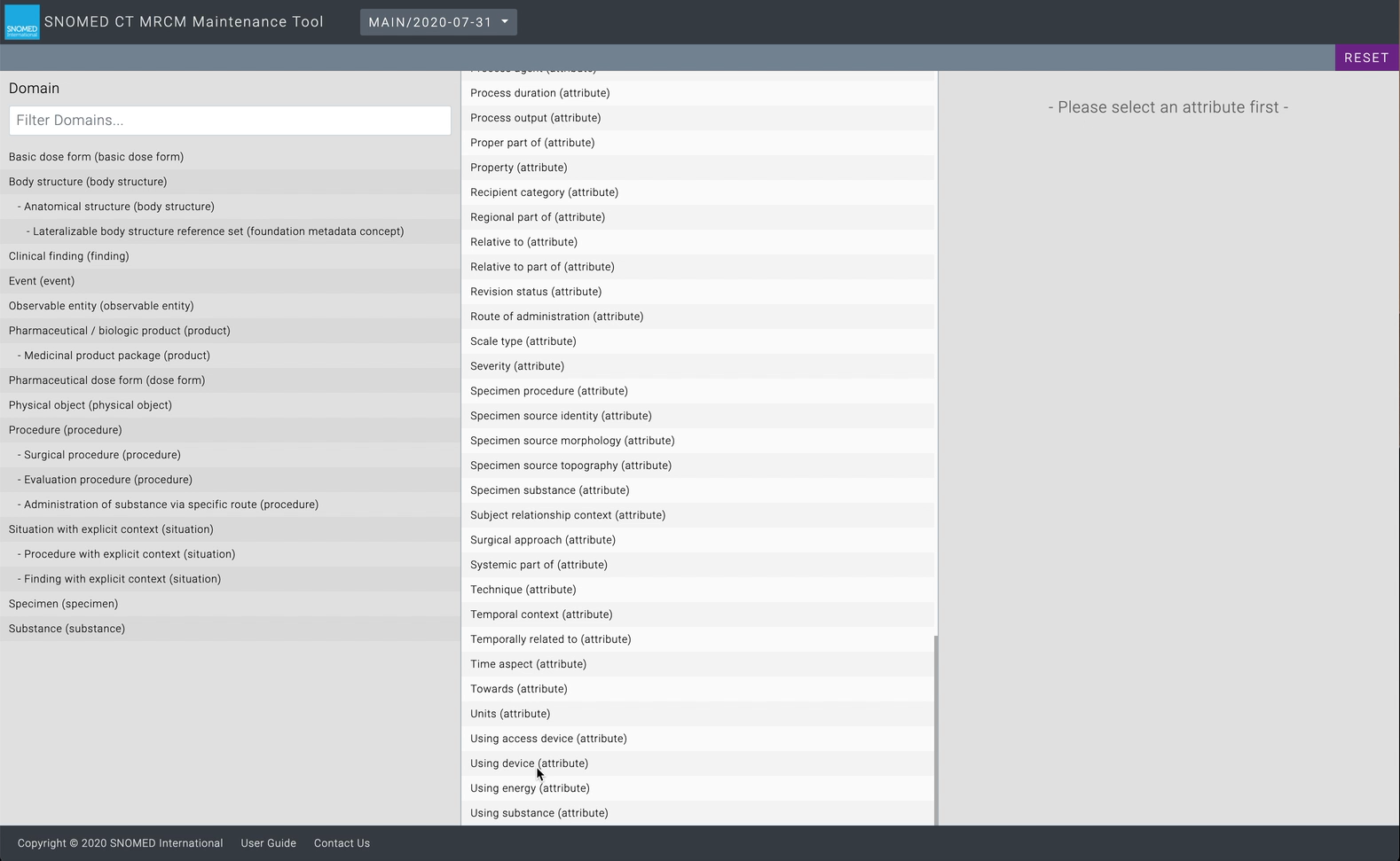Choose Using device attribute
Screen dimensions: 1400x861
coord(697,763)
